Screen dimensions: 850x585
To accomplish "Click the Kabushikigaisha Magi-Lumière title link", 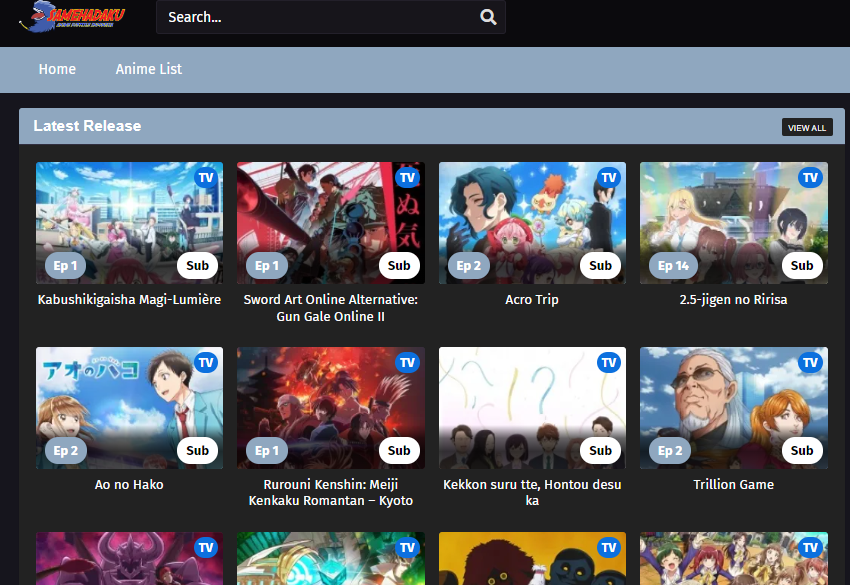I will click(x=129, y=299).
